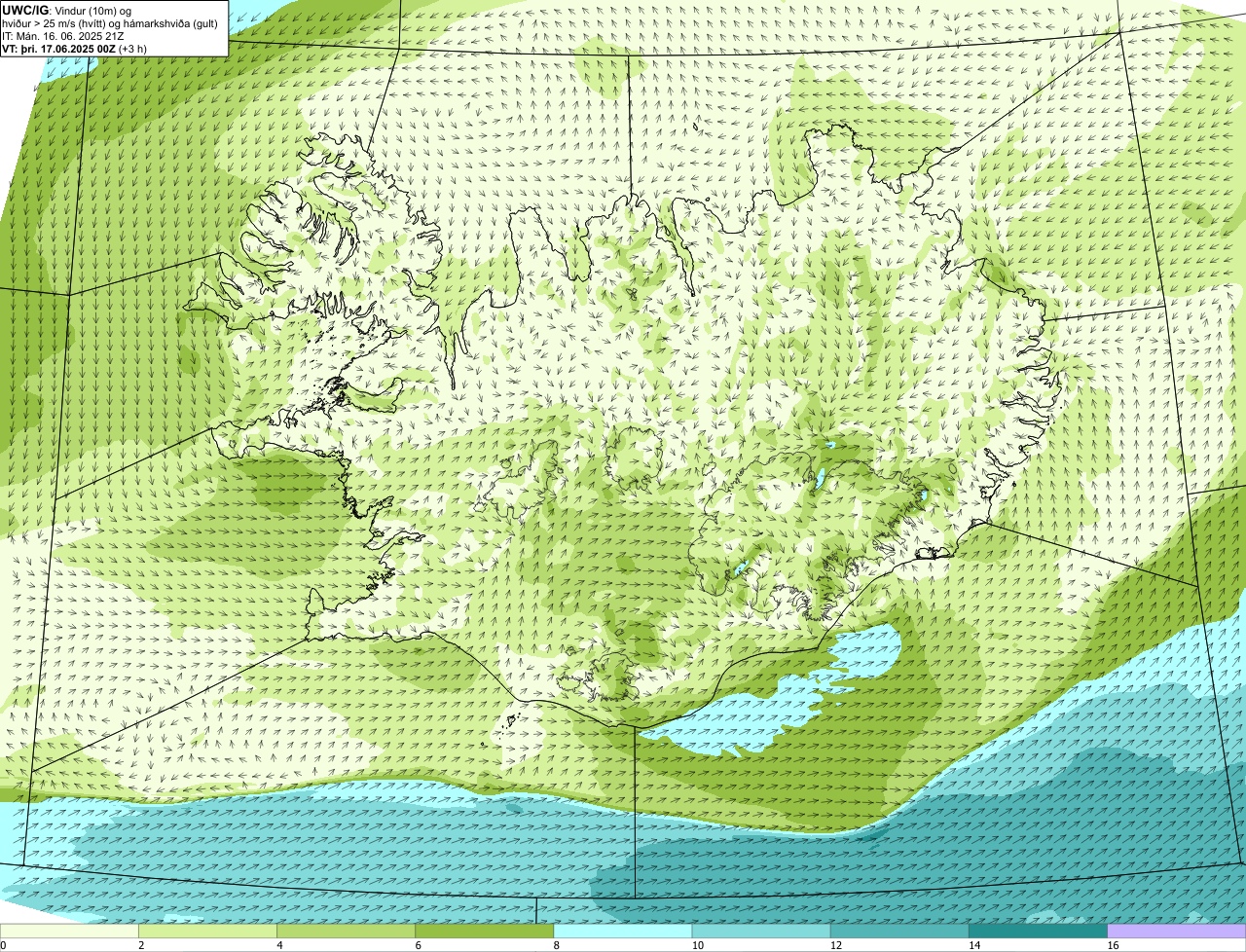1246x952 pixels.
Task: Click the dark green 6–8 m/s legend swatch
Action: tap(484, 931)
